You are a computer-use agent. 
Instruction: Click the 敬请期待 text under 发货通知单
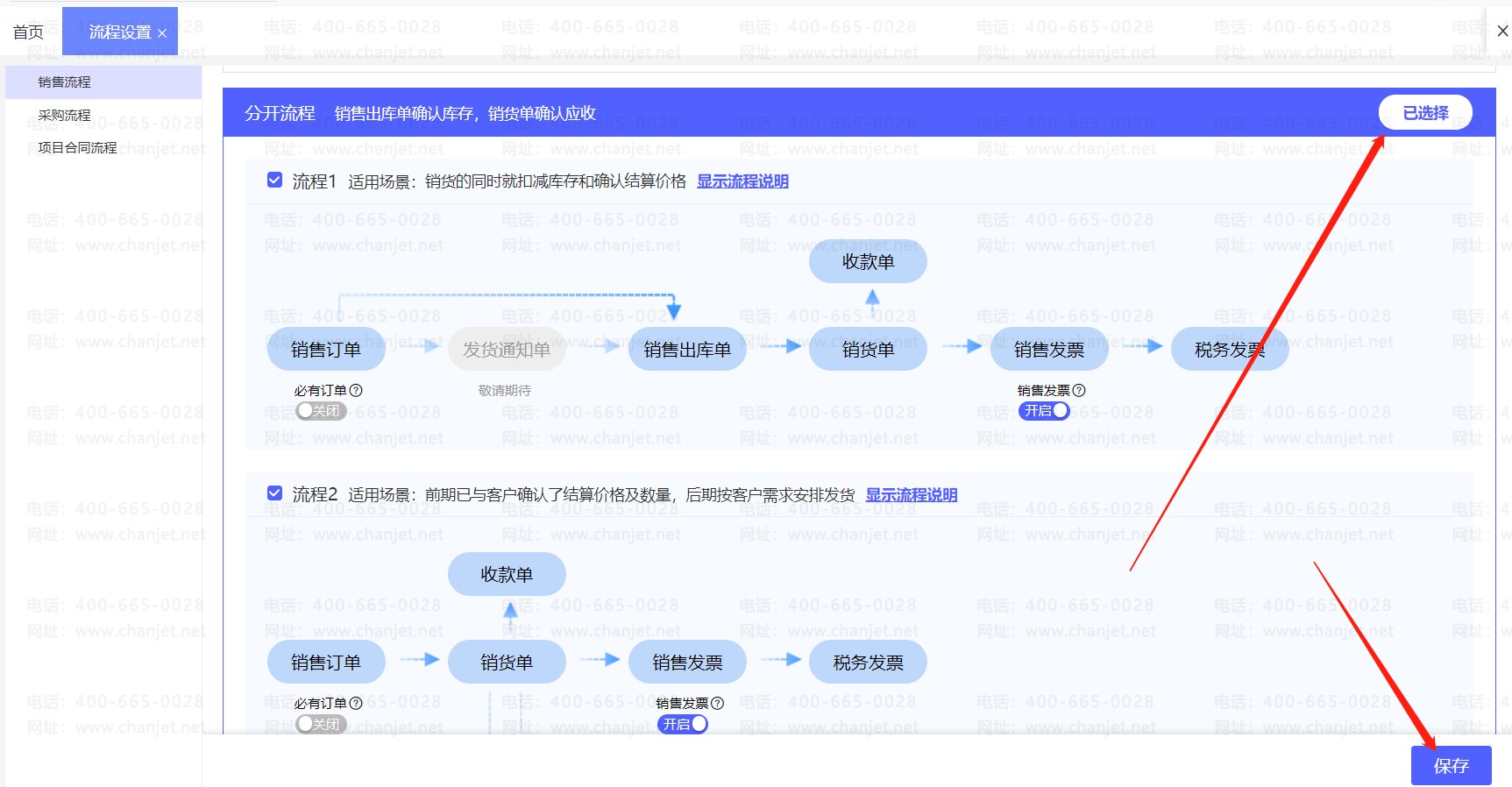505,390
